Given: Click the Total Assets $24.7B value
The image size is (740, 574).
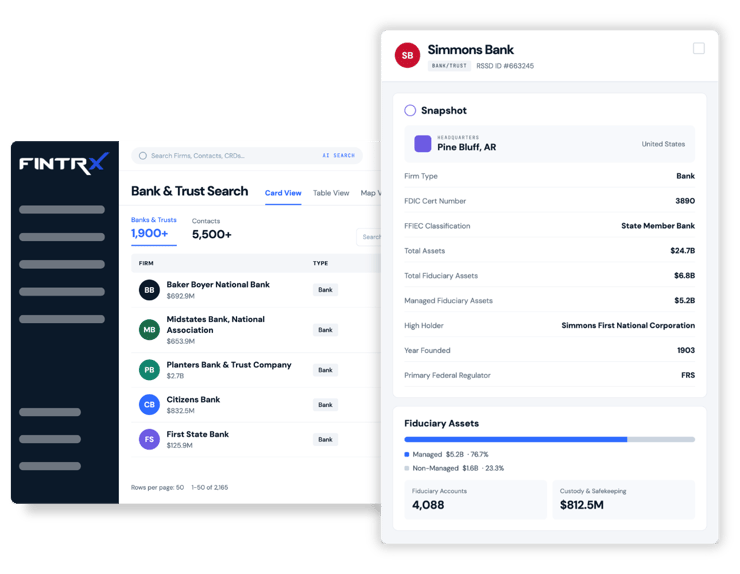Looking at the screenshot, I should (x=682, y=251).
